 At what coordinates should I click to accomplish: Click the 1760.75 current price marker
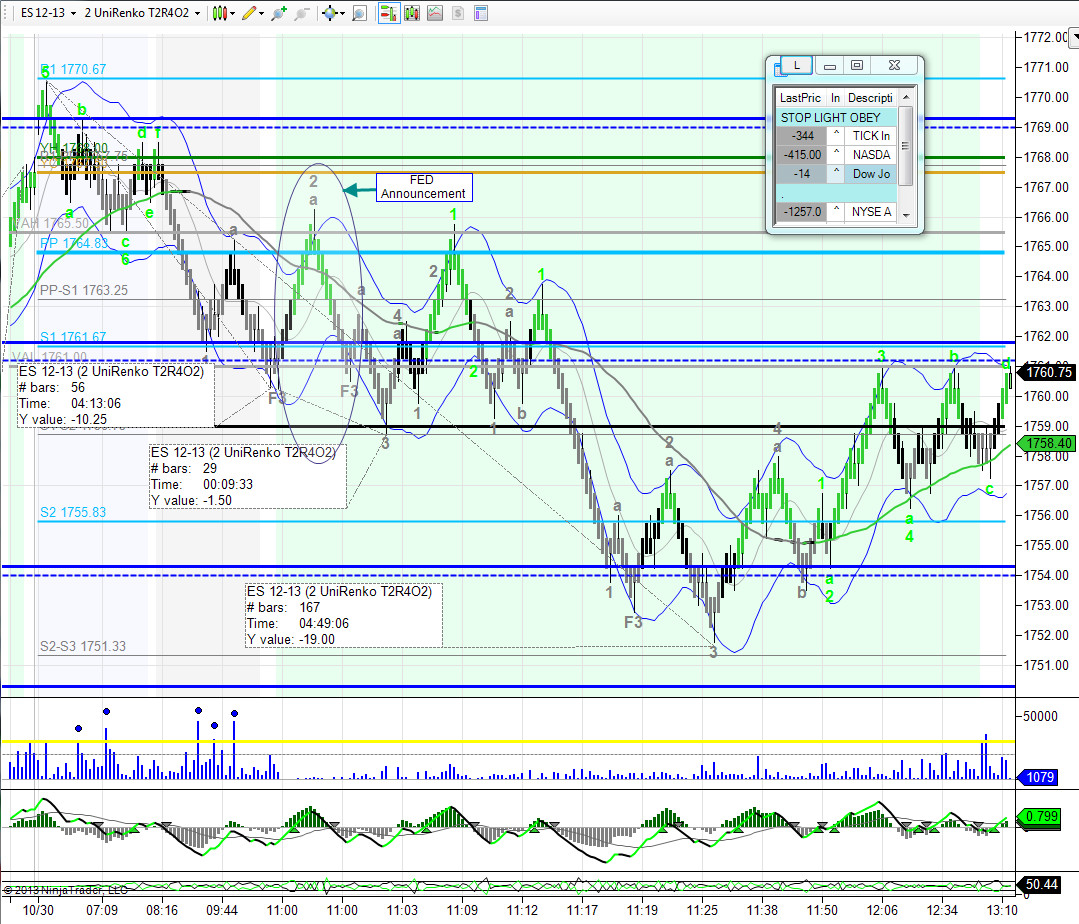click(x=1047, y=372)
